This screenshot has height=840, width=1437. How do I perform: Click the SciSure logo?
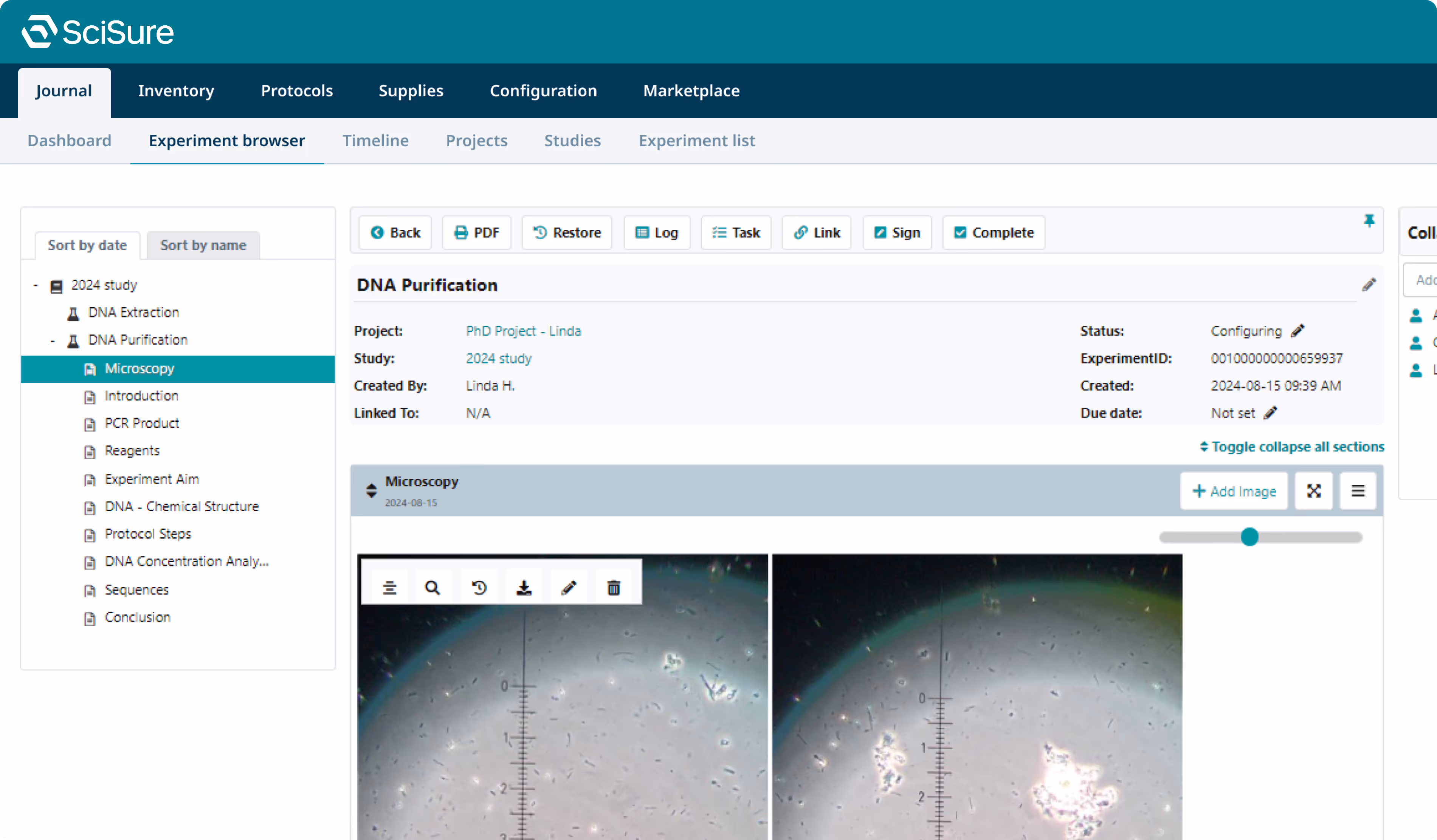pyautogui.click(x=98, y=31)
